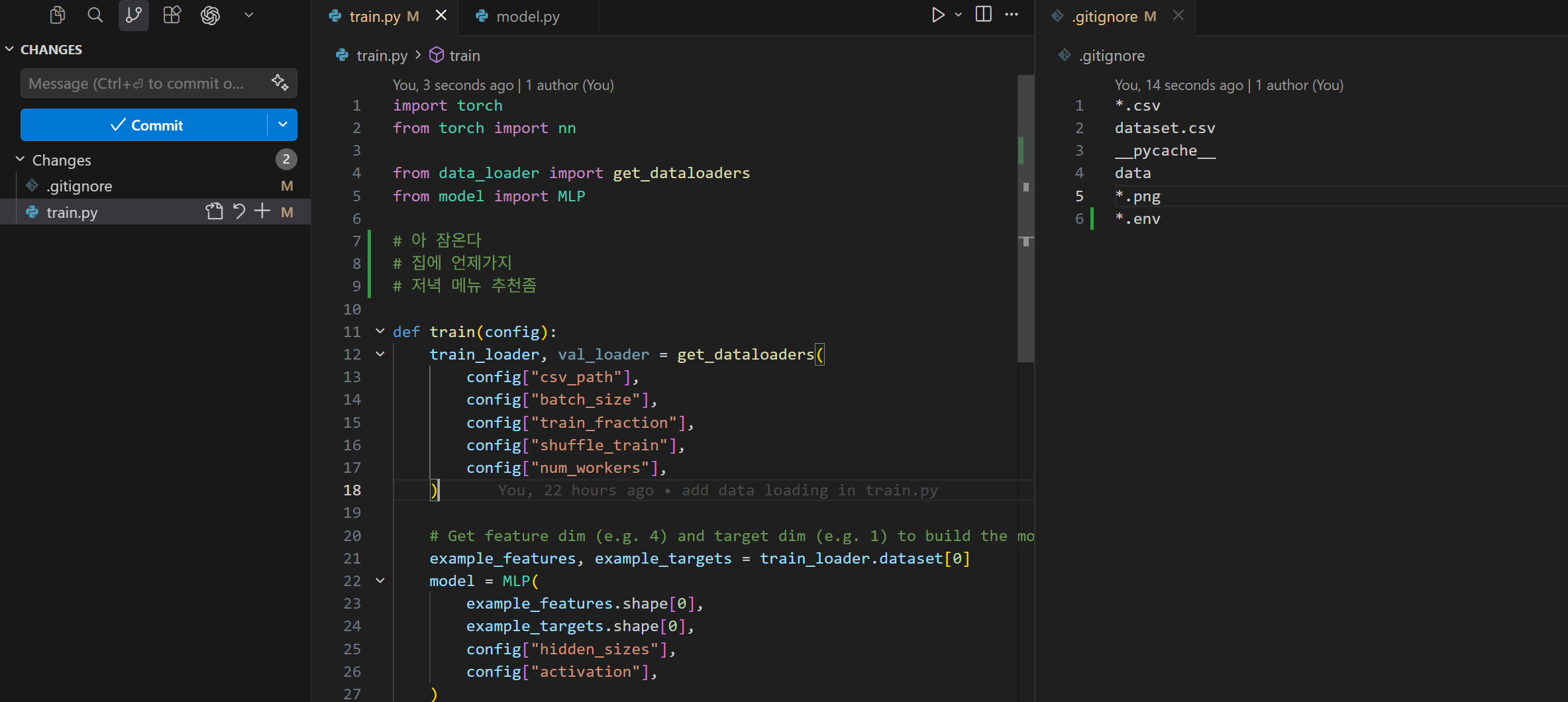The height and width of the screenshot is (702, 1568).
Task: Open the Explorer view in the activity bar
Action: click(x=57, y=15)
